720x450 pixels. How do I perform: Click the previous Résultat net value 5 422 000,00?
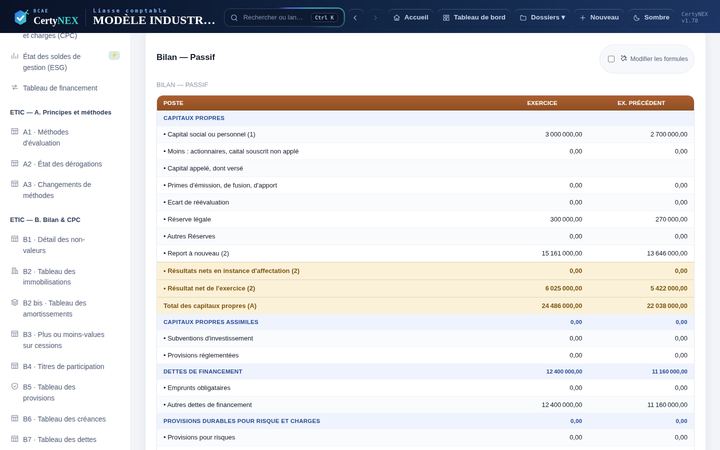(669, 288)
